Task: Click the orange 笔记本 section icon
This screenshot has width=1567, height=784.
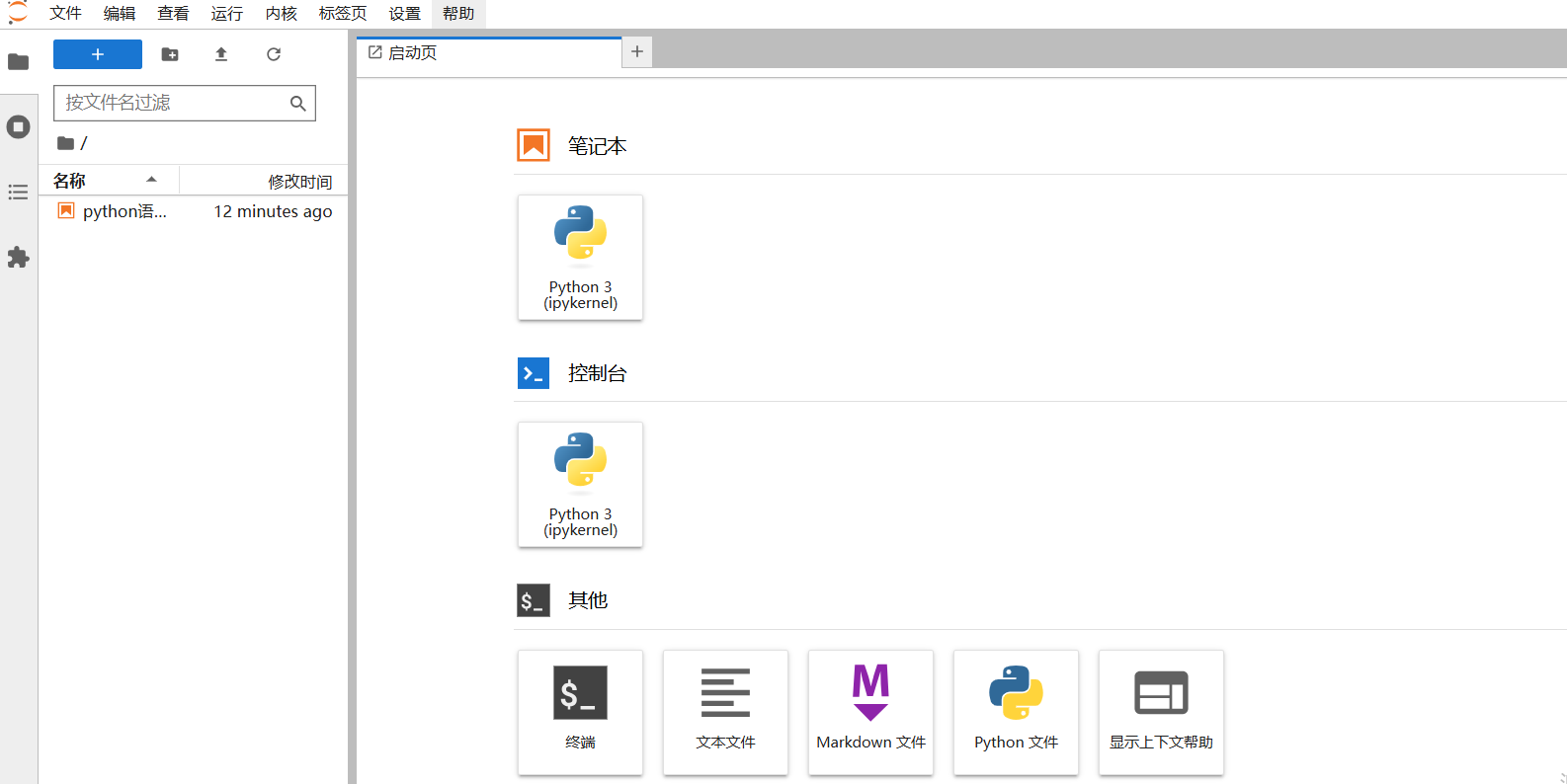Action: click(534, 145)
